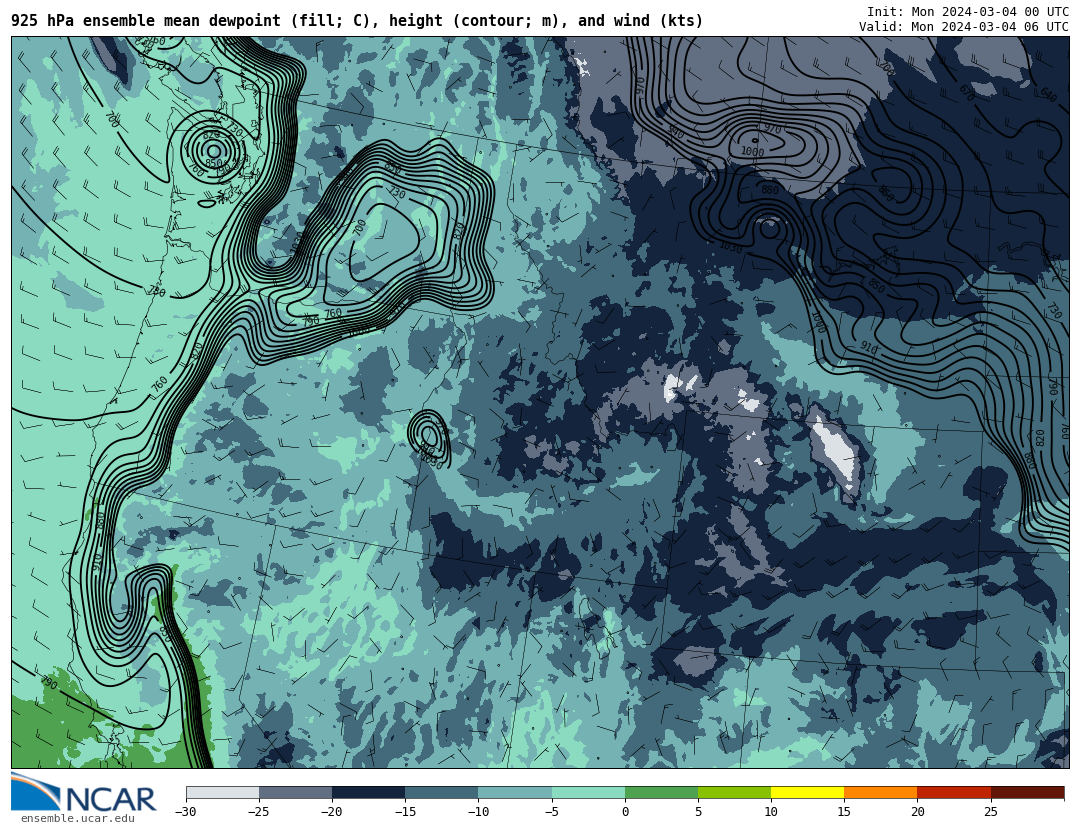This screenshot has width=1080, height=831.
Task: Click the 10 to 15 yellow colorbar swatch
Action: click(x=807, y=792)
